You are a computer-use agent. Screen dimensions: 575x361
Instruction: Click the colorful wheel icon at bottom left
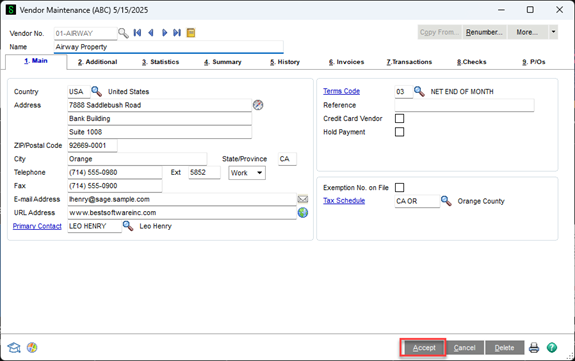[x=32, y=347]
